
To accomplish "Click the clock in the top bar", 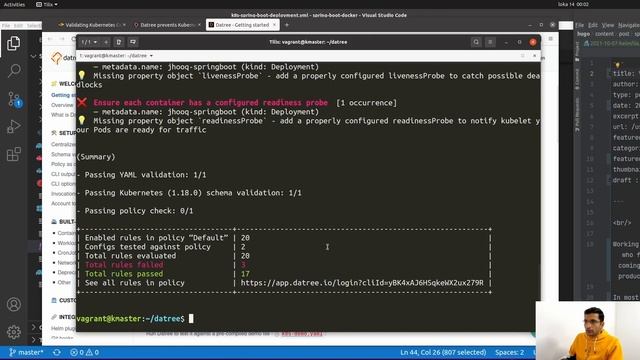I will point(573,4).
